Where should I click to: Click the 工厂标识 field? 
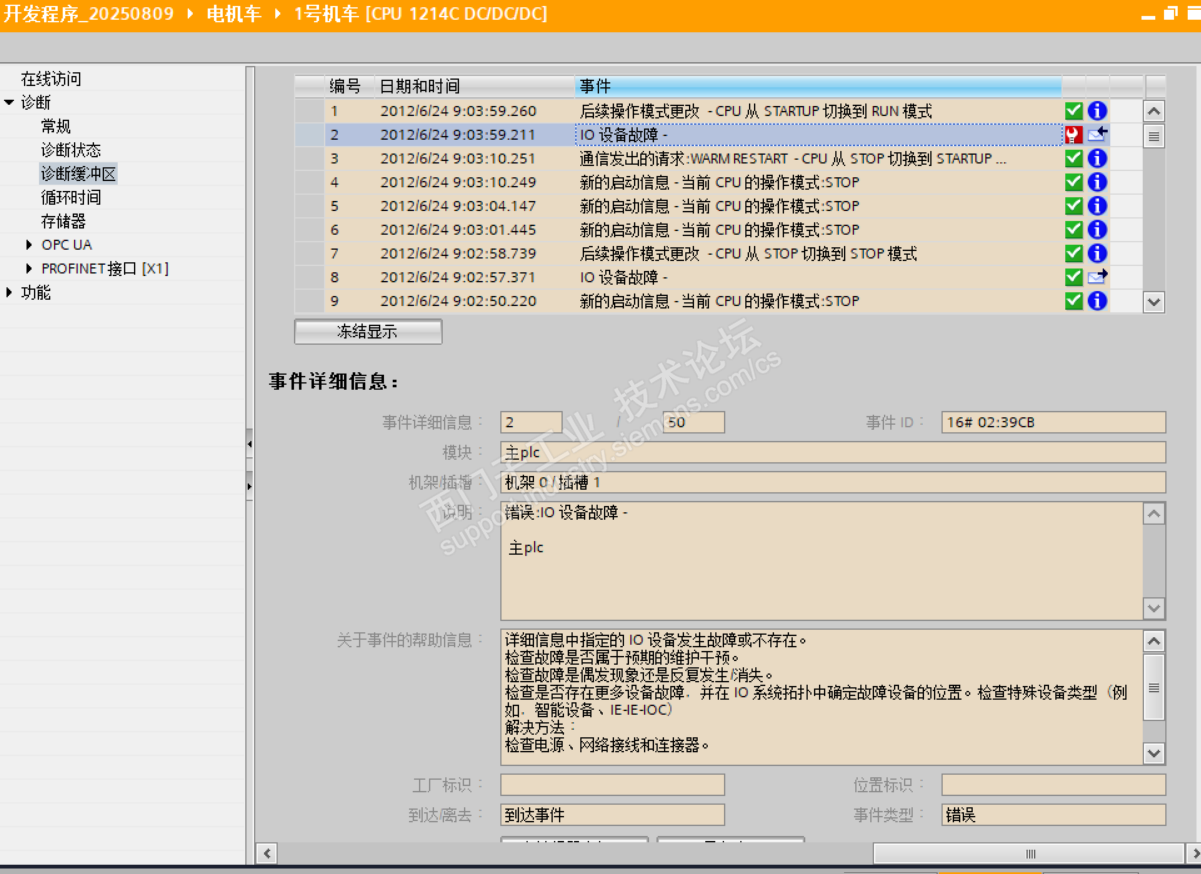pos(612,785)
